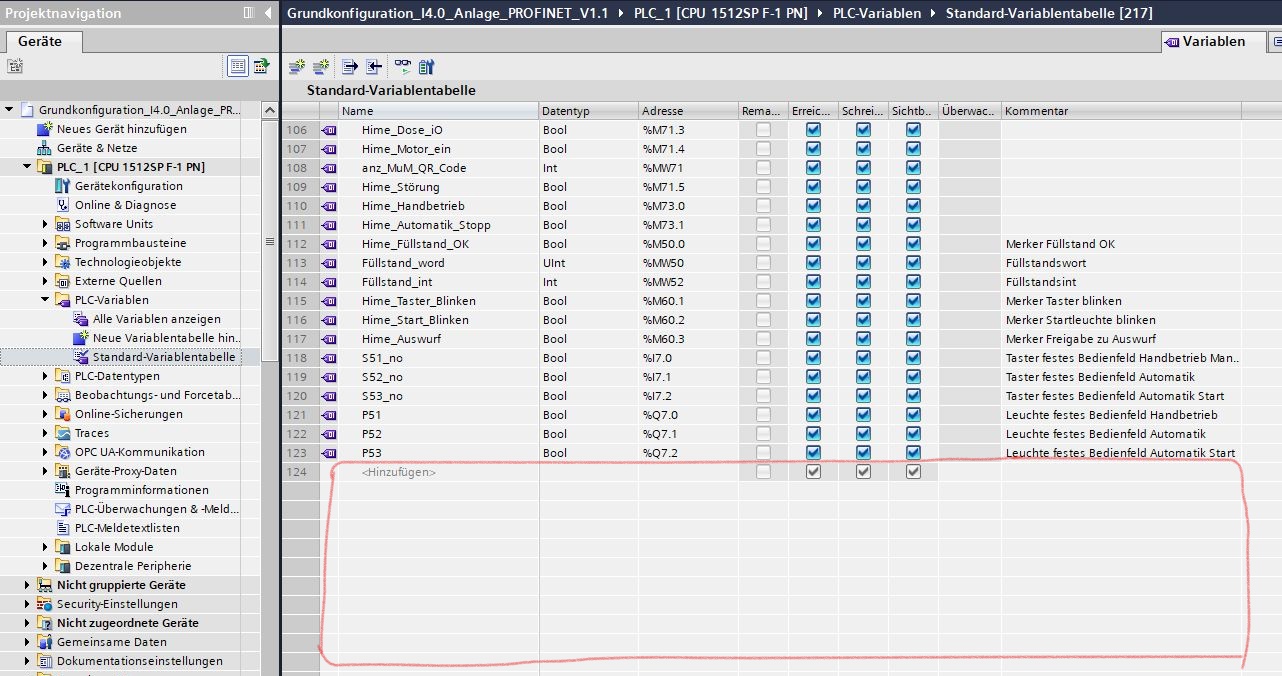Collapse the Projektnavigation panel with arrow icon

tap(268, 13)
